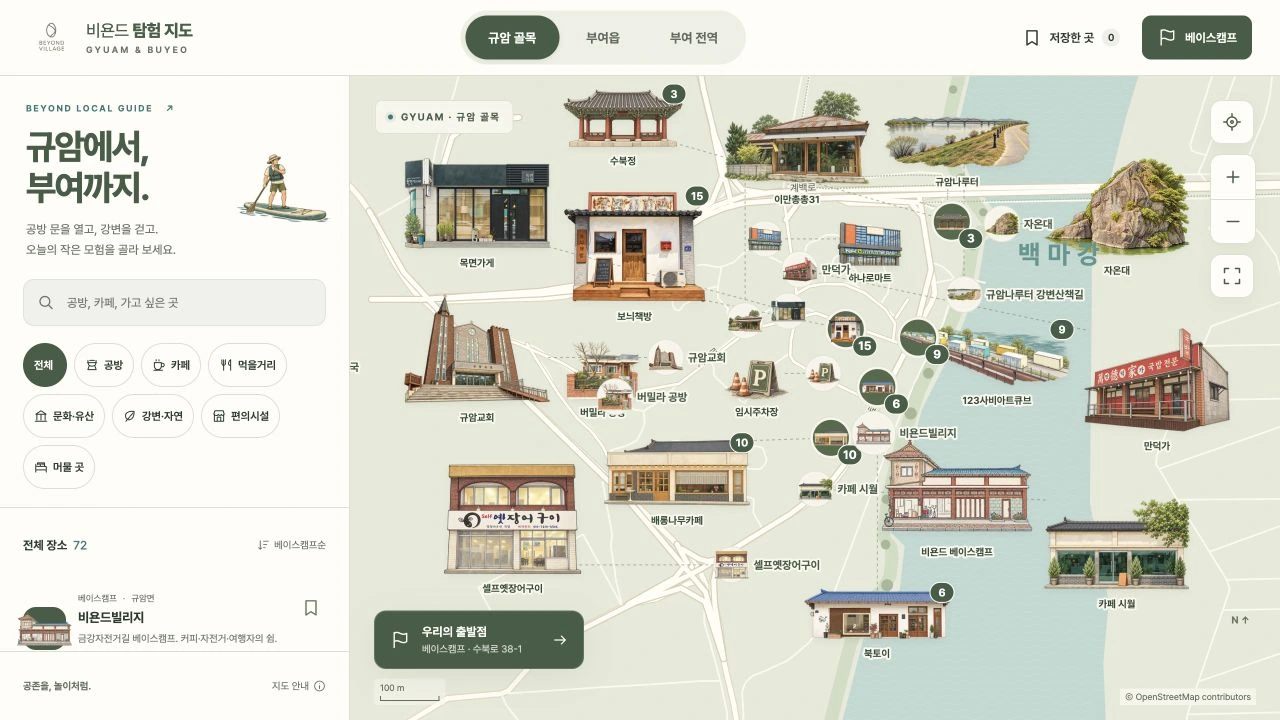The width and height of the screenshot is (1280, 720).
Task: Toggle the 문화·유산 filter chip
Action: click(x=64, y=416)
